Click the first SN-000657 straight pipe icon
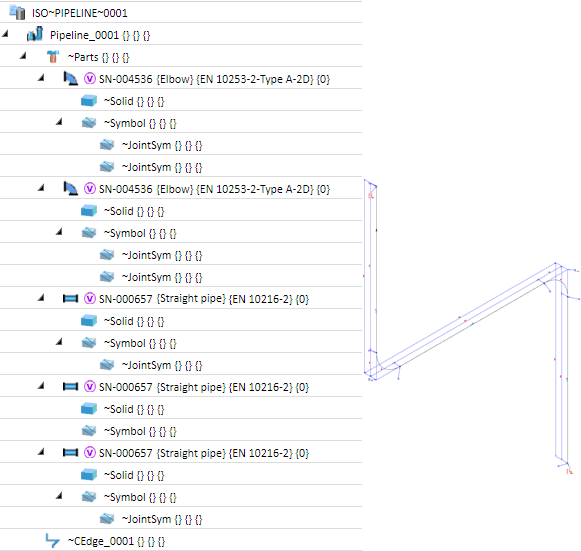The height and width of the screenshot is (551, 581). 70,298
